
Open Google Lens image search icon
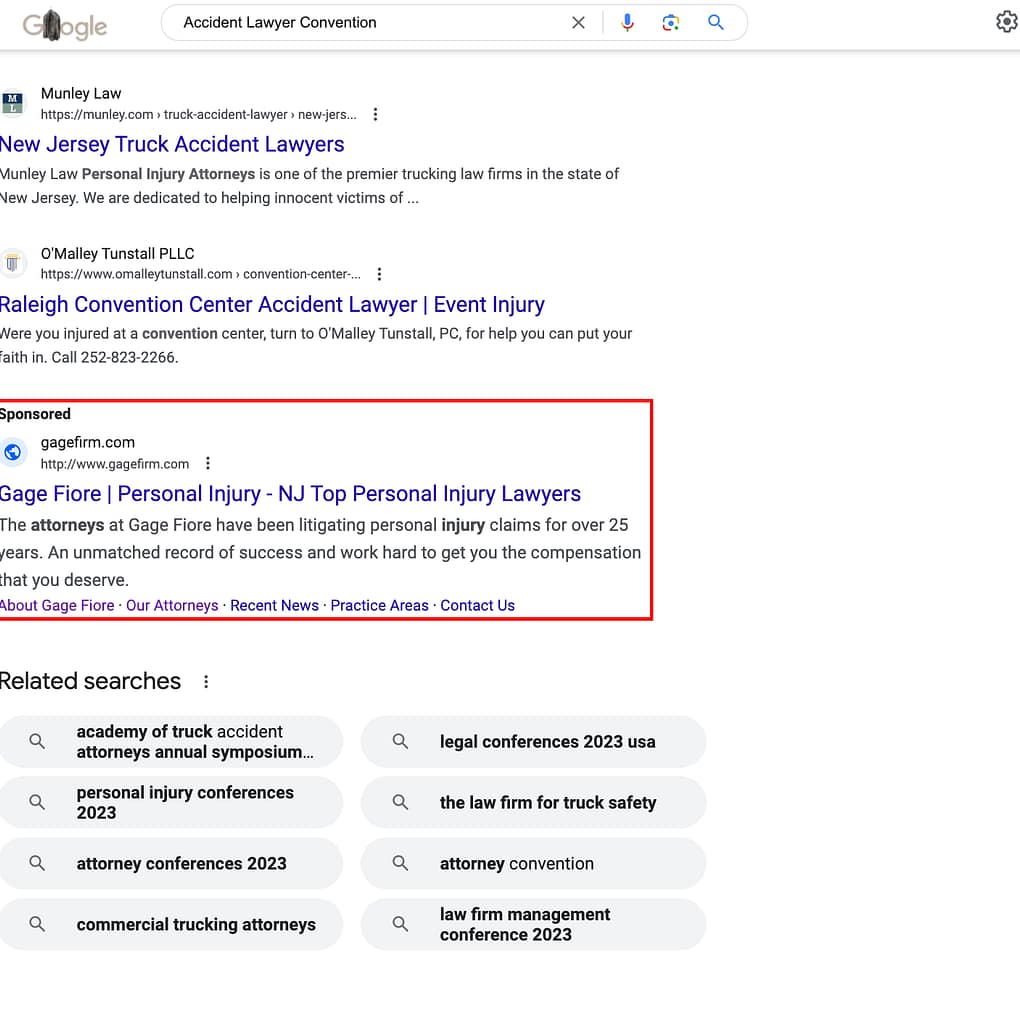tap(671, 23)
